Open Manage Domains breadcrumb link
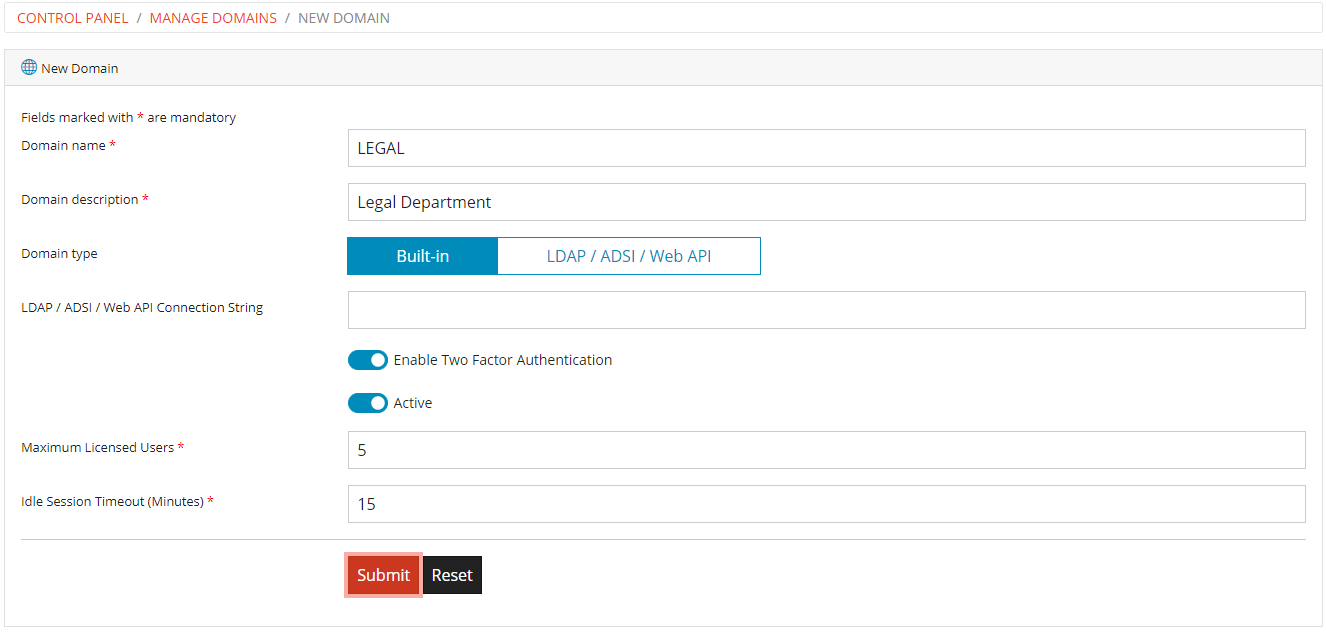This screenshot has width=1326, height=637. [213, 18]
